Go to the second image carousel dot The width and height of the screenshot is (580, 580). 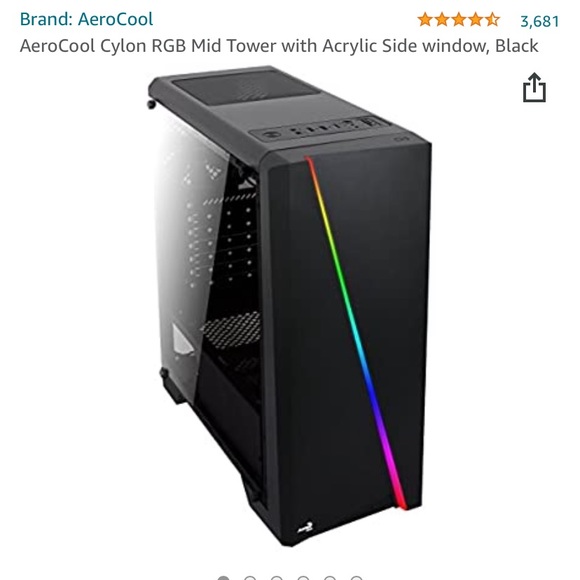pos(250,578)
